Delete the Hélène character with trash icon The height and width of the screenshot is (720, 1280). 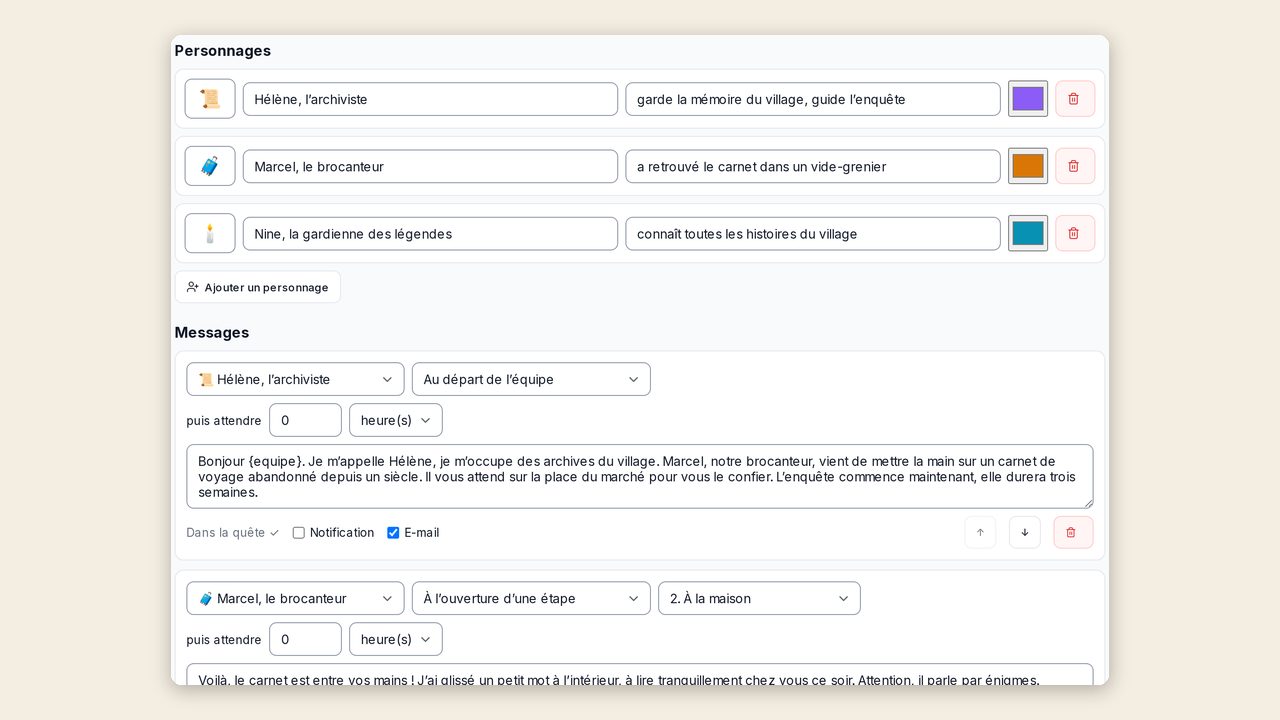1074,99
